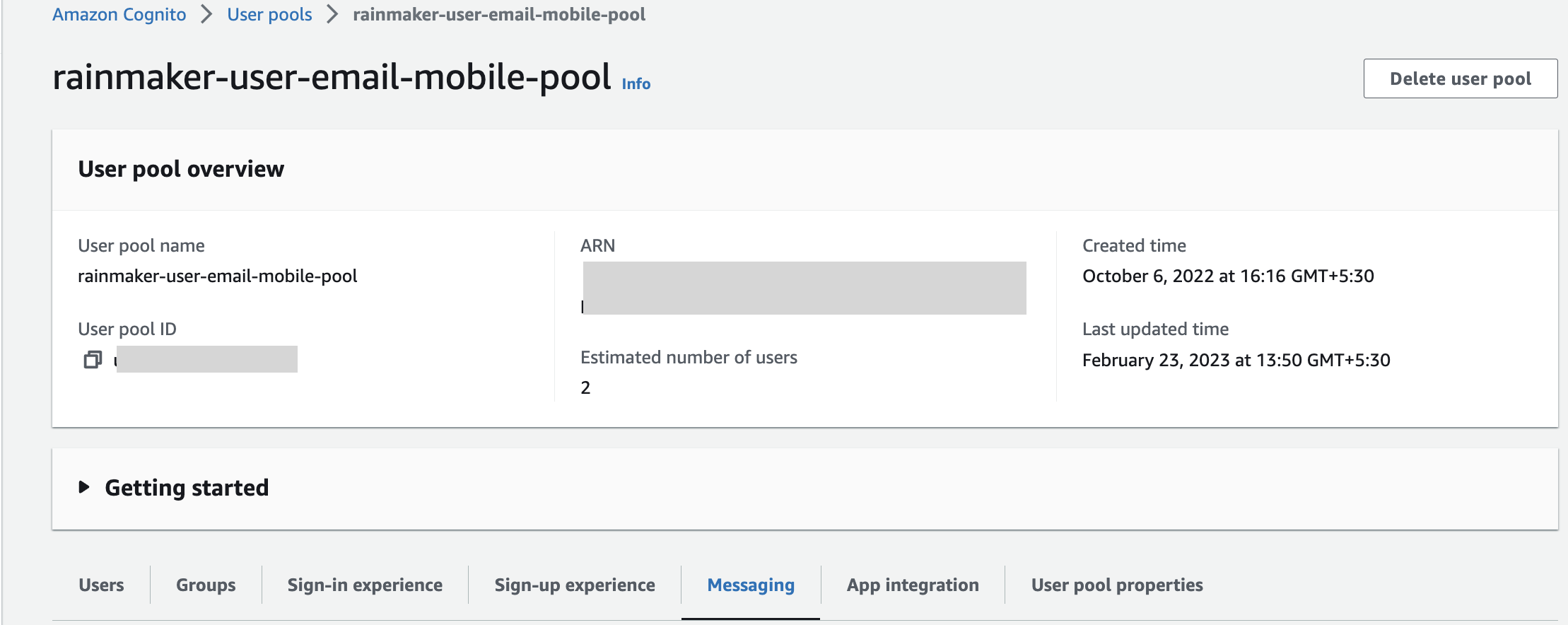Select the Sign-in experience tab
Viewport: 1568px width, 625px height.
365,585
